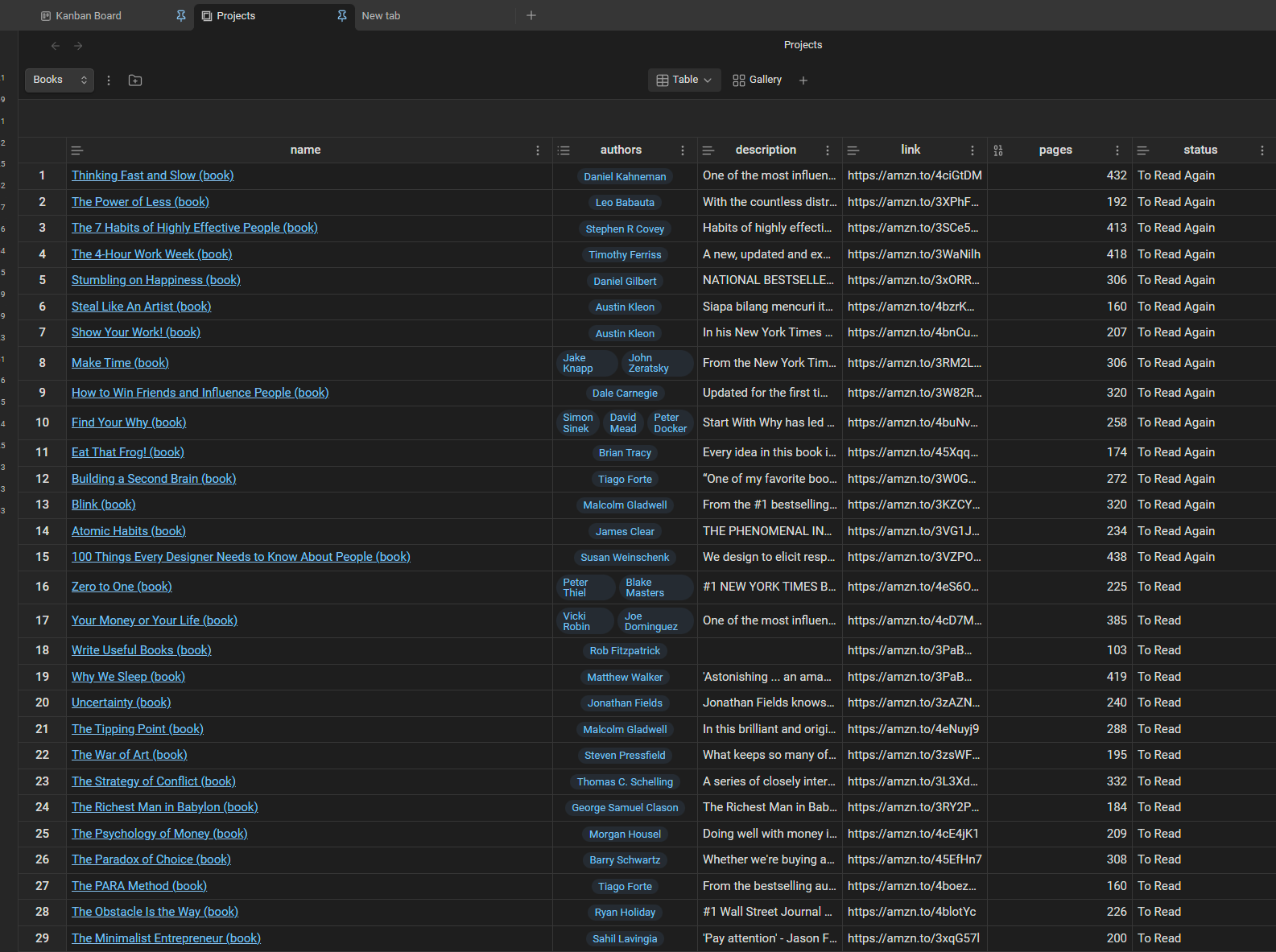Click James Clear author tag

pos(625,532)
